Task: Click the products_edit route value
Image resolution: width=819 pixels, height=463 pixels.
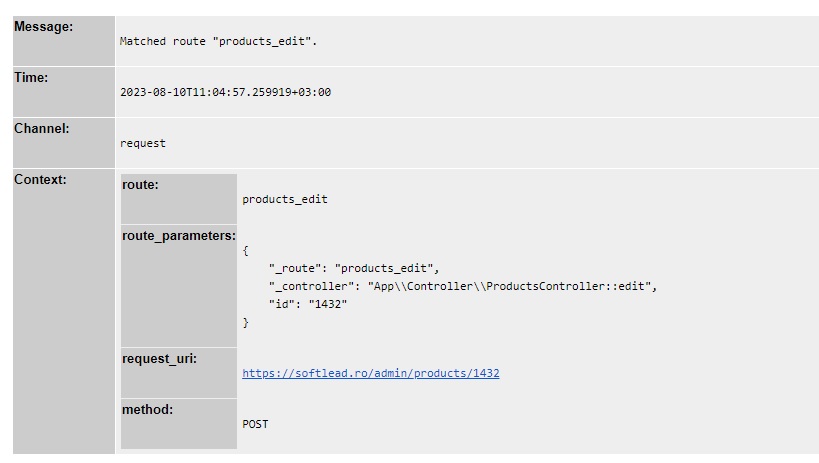Action: coord(284,199)
